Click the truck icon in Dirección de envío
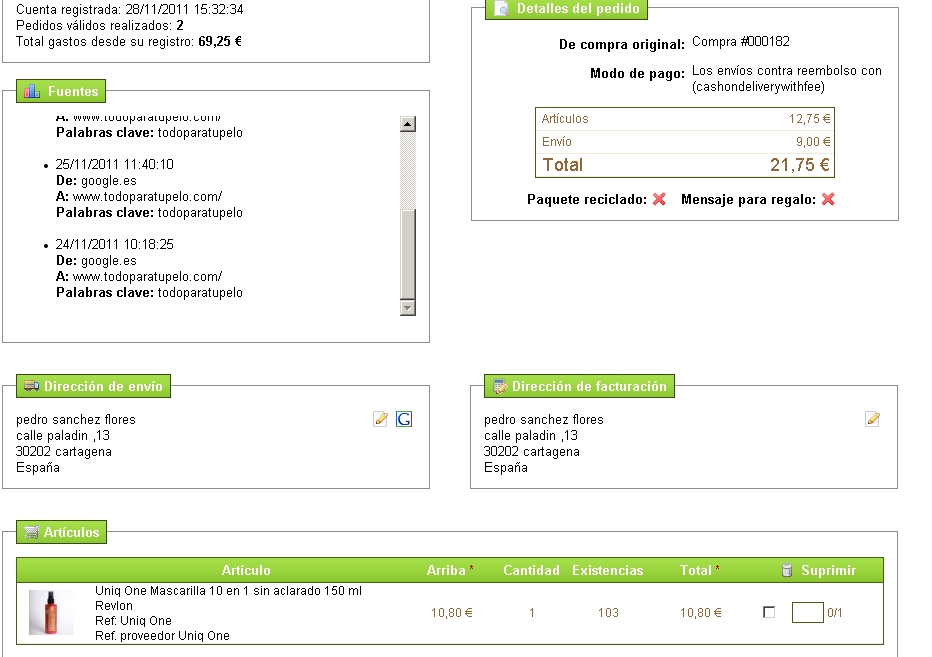Image resolution: width=932 pixels, height=657 pixels. (31, 386)
